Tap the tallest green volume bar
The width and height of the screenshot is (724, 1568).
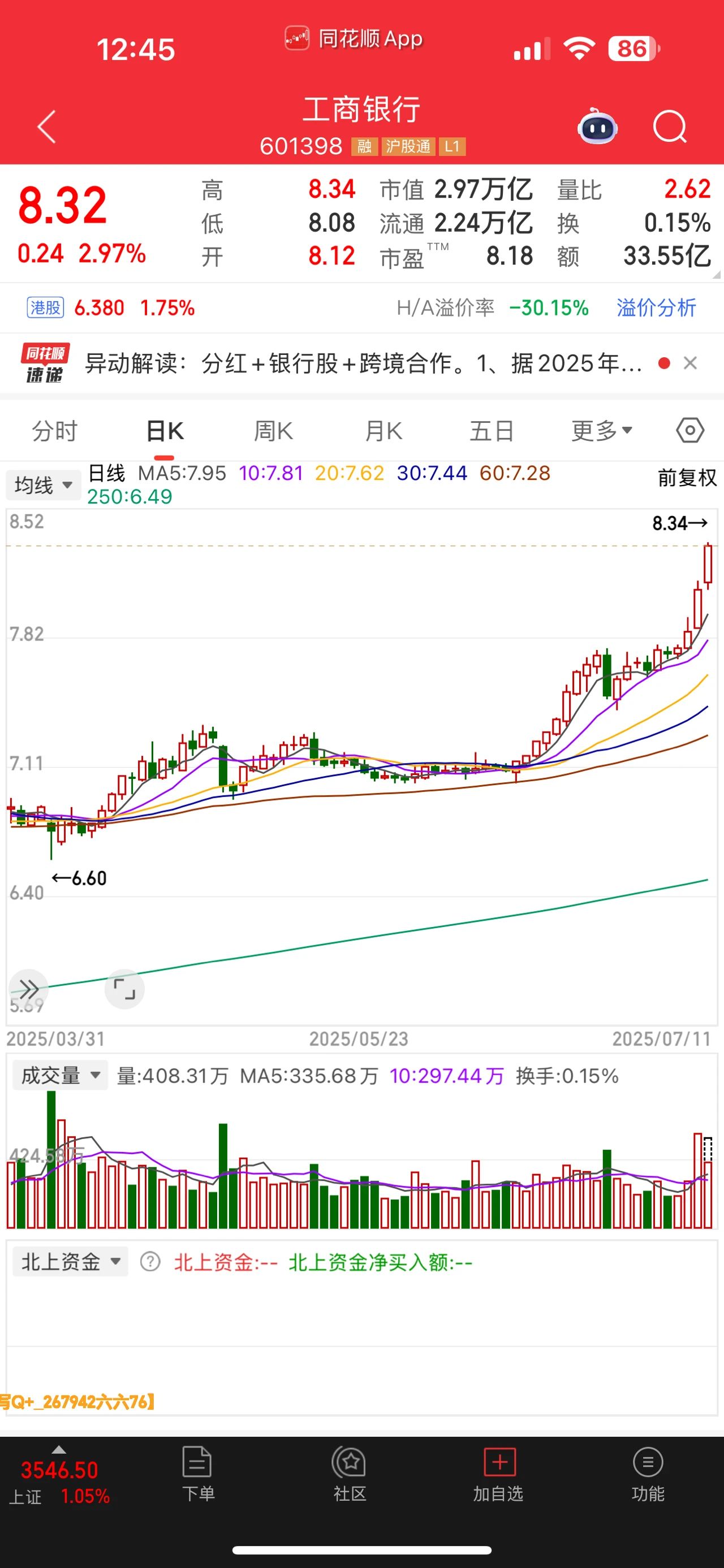click(51, 1159)
